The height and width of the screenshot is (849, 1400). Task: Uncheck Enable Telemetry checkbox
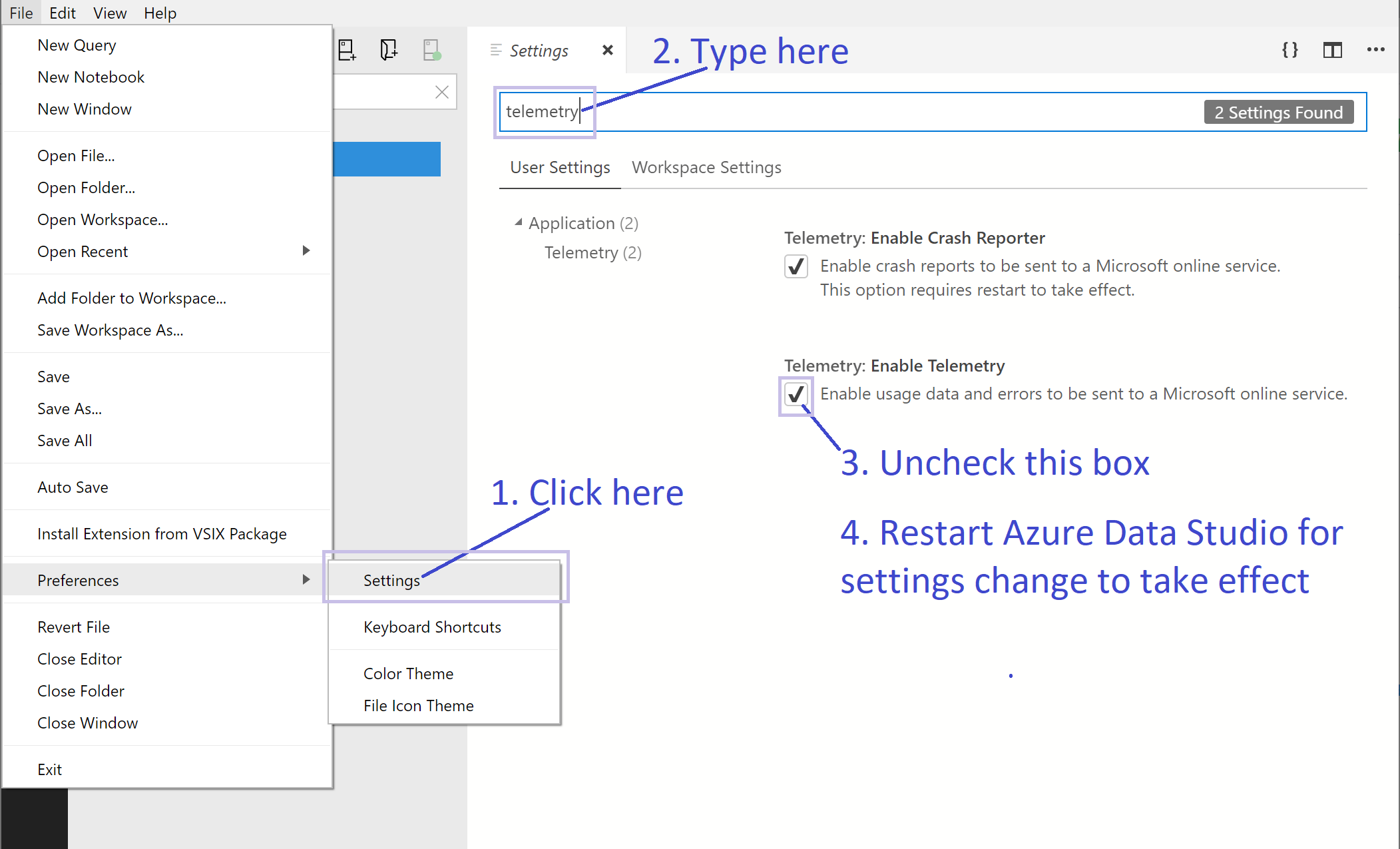[x=796, y=394]
